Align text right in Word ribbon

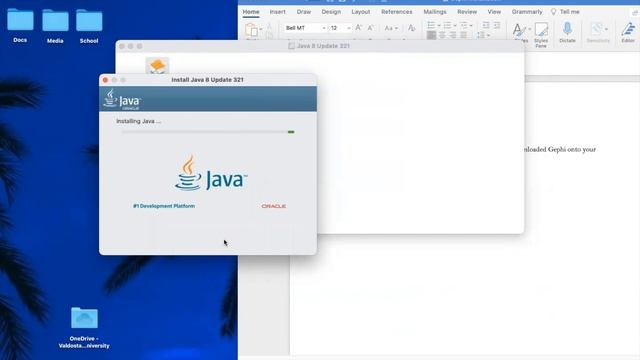click(453, 36)
